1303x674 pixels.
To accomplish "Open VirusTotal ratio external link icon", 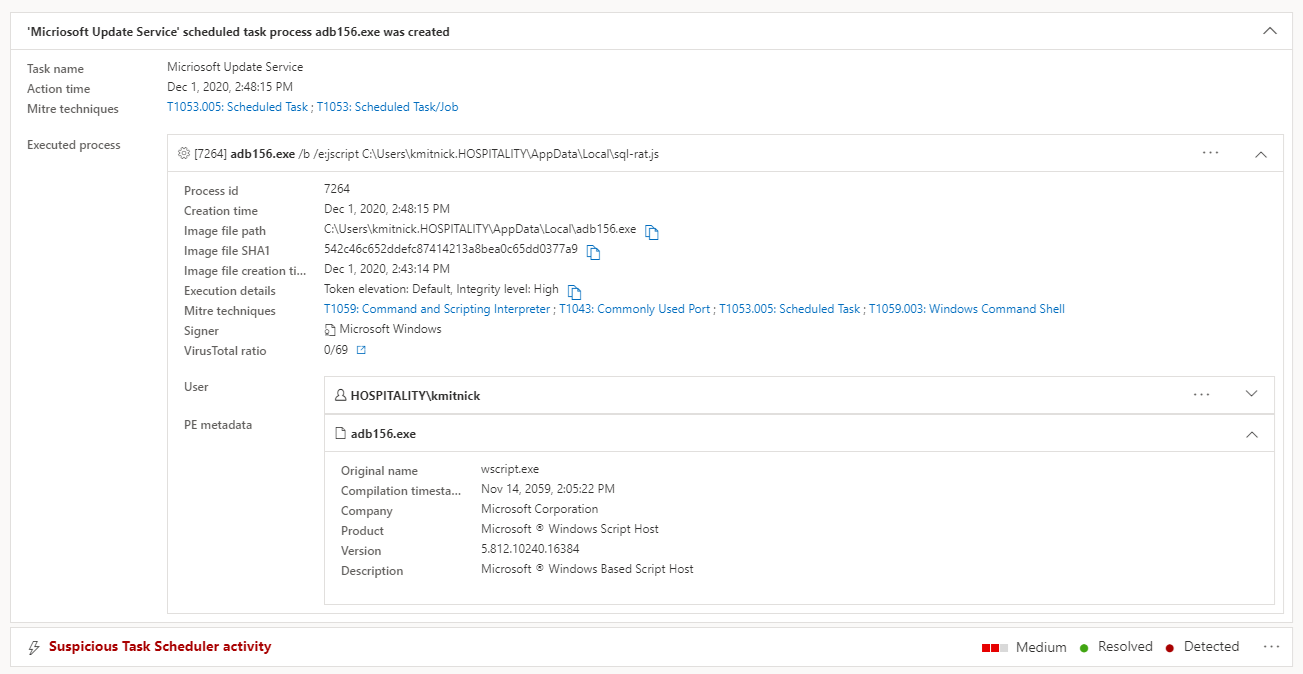I will click(x=362, y=350).
